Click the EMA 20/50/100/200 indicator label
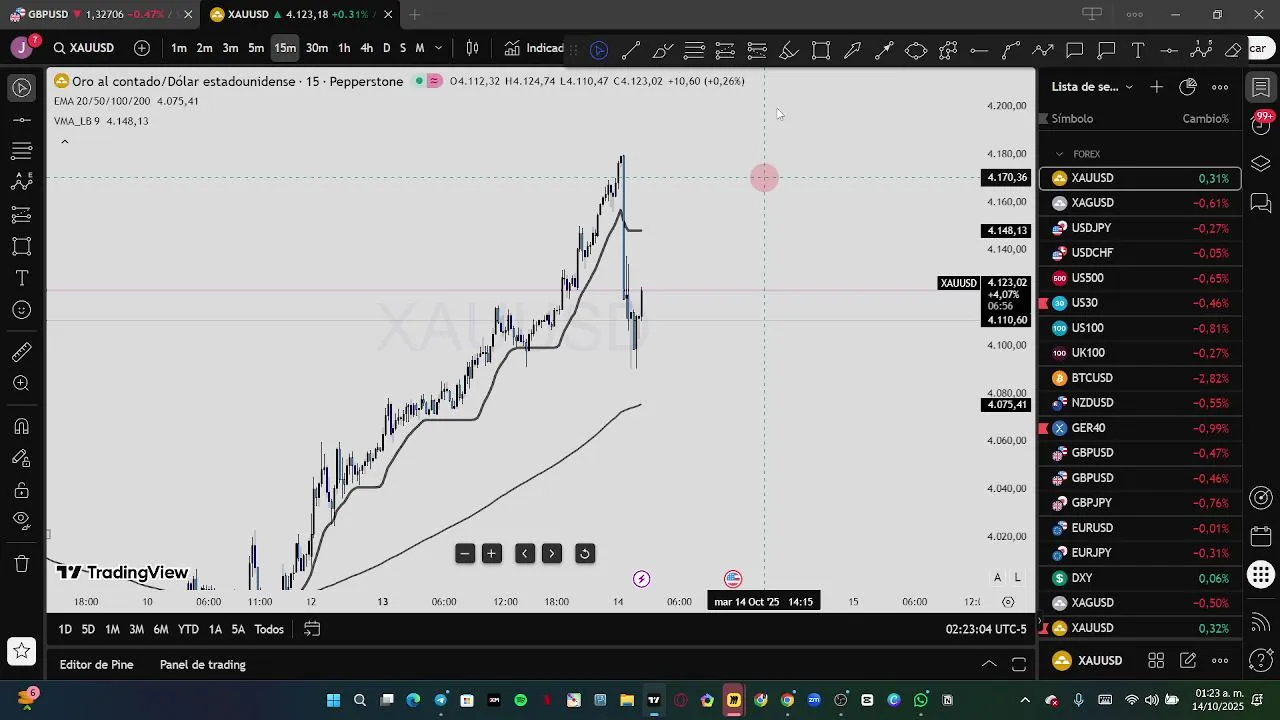Image resolution: width=1280 pixels, height=720 pixels. tap(102, 101)
